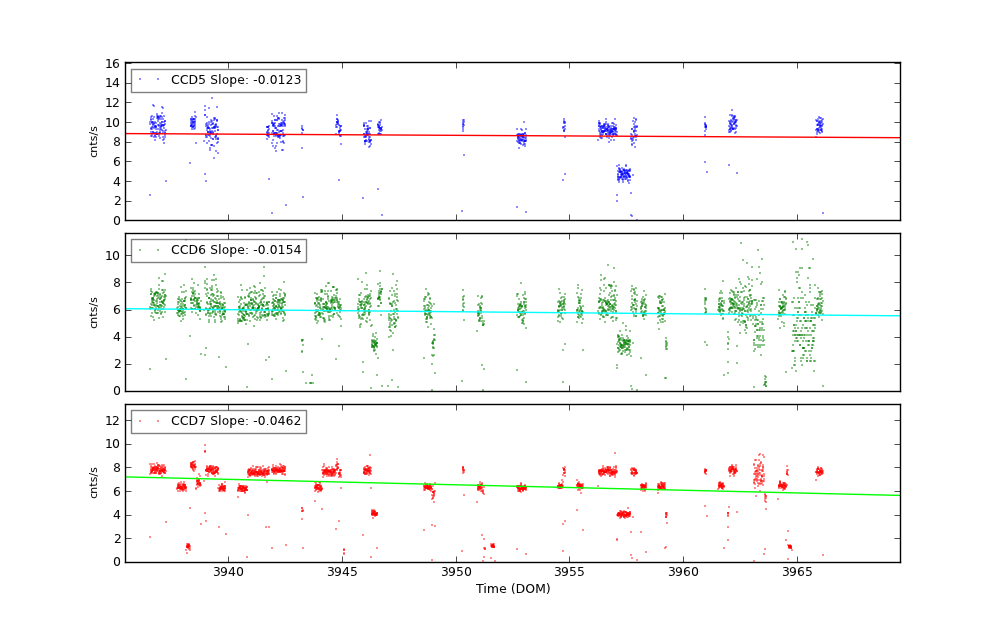Click the 3955 x-axis tick label
1000x624 pixels.
click(x=570, y=572)
